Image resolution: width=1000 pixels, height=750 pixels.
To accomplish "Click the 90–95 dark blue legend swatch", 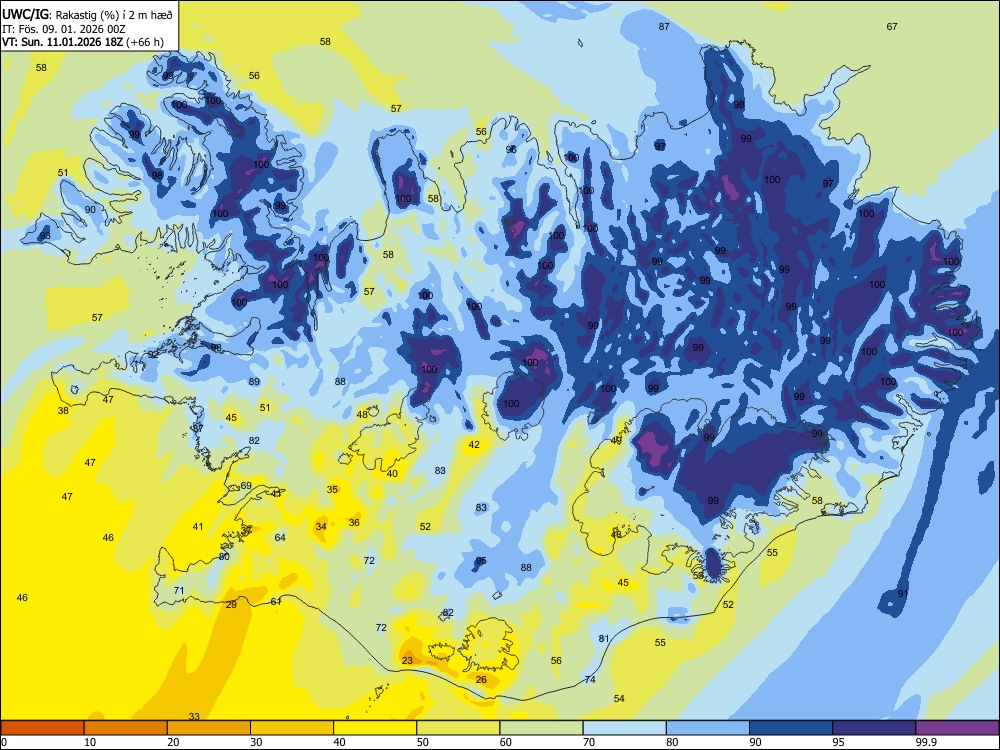I will (x=791, y=728).
